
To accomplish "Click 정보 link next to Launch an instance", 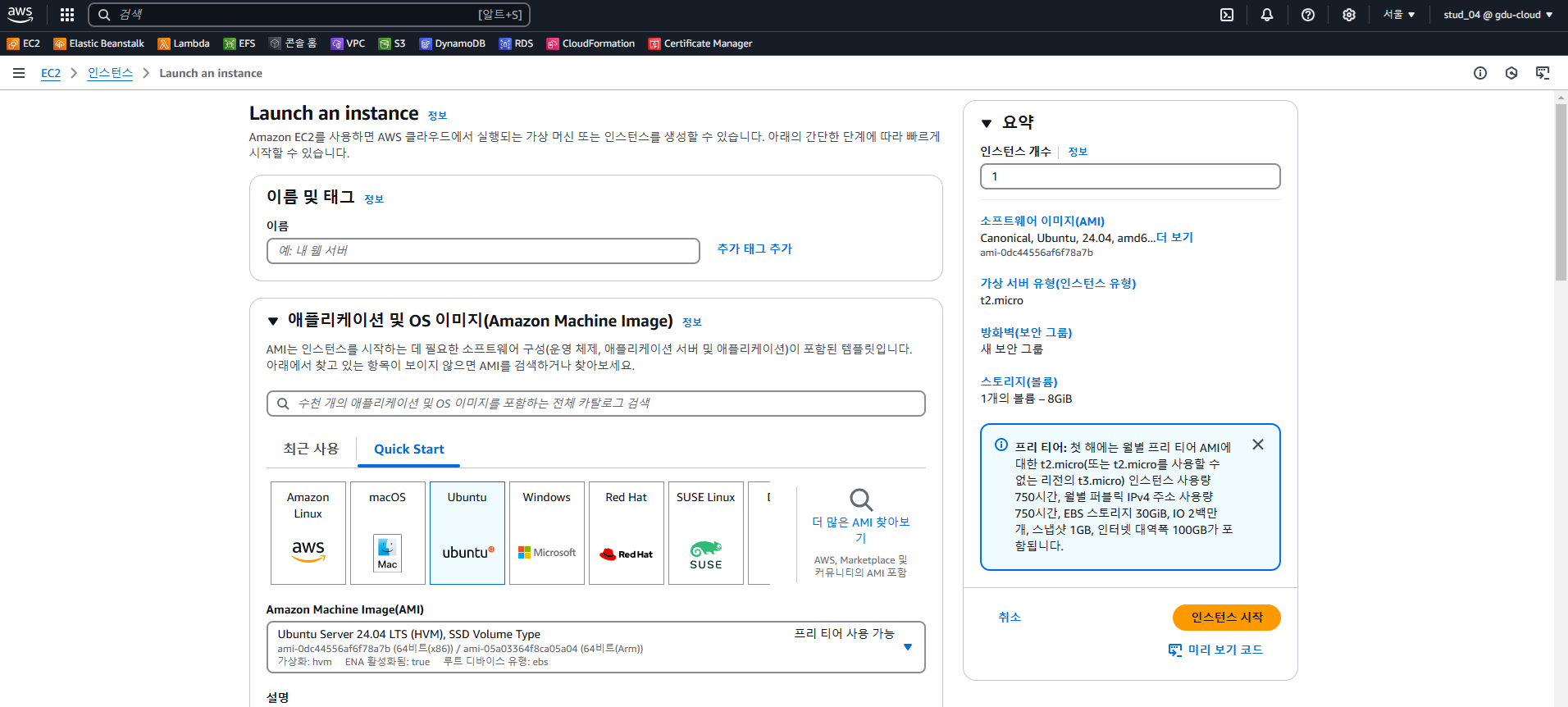I will 437,116.
